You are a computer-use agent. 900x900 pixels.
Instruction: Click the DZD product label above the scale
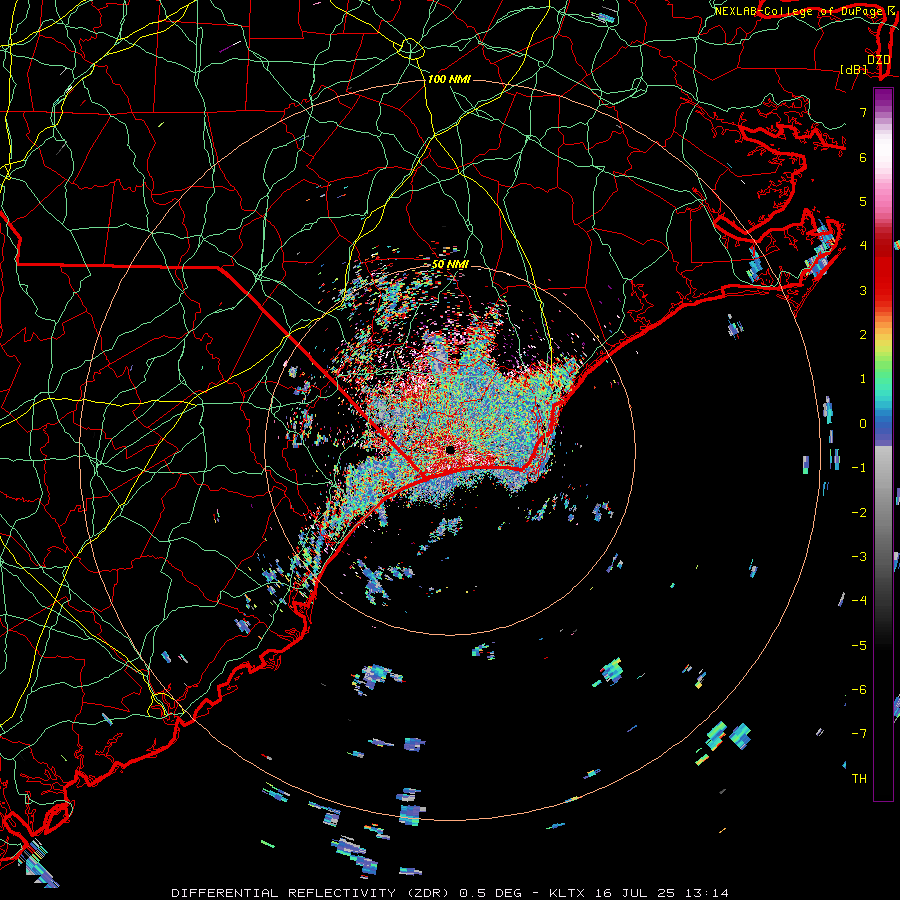point(878,60)
